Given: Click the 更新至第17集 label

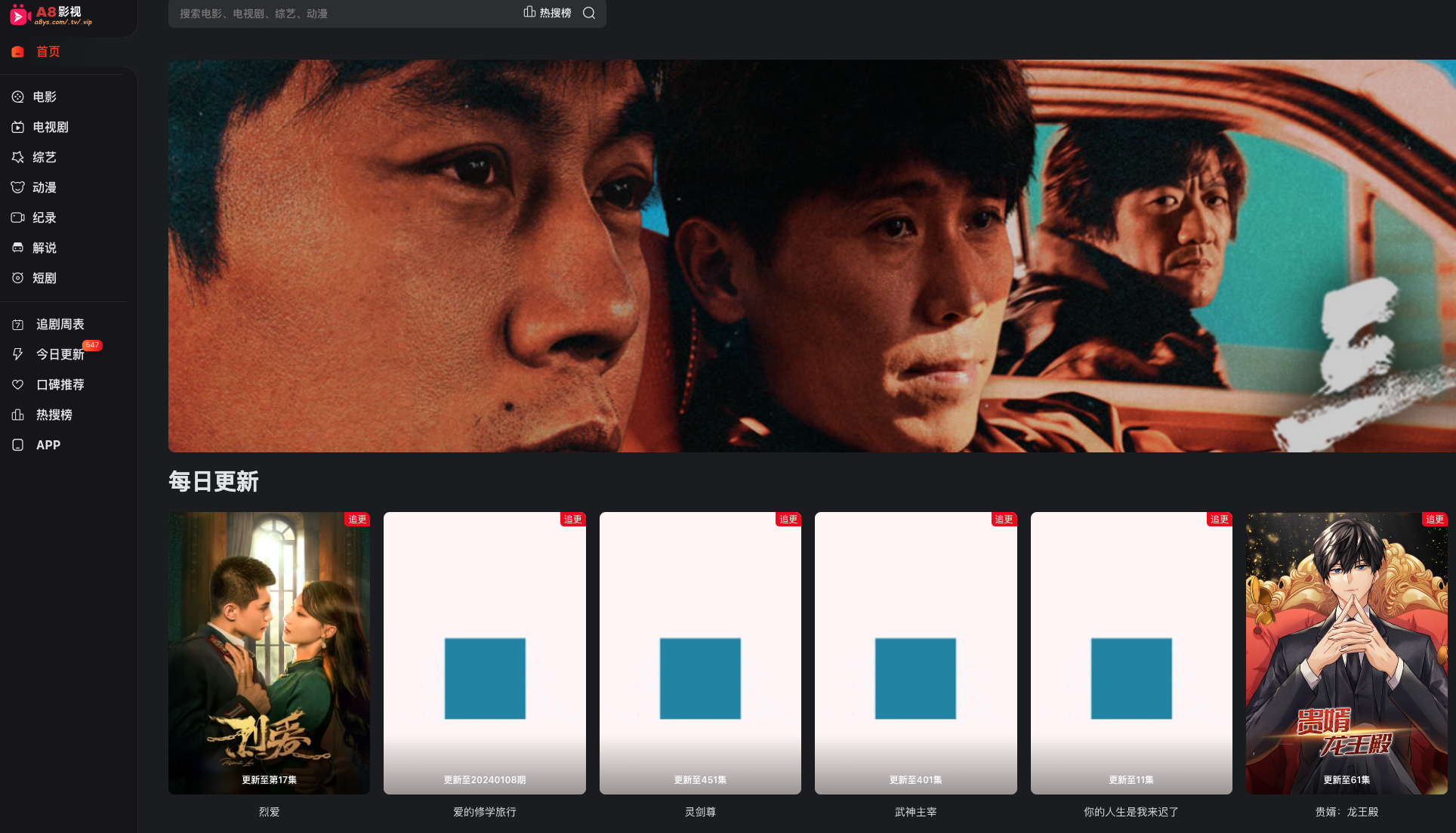Looking at the screenshot, I should click(x=269, y=780).
